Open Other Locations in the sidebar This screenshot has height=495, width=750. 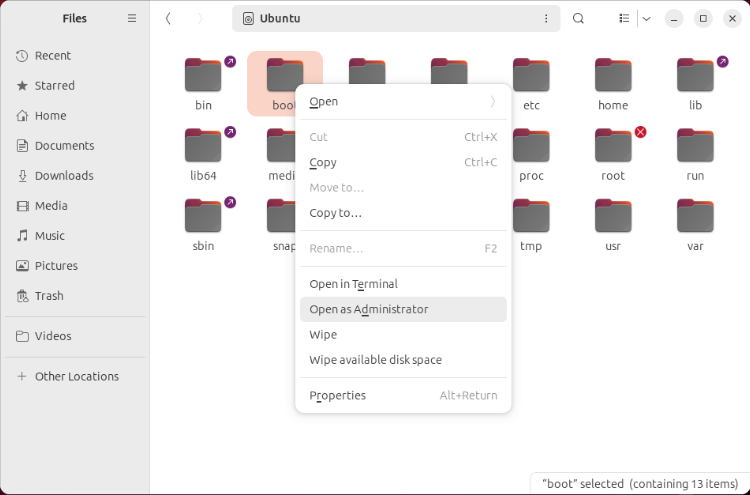tap(75, 376)
